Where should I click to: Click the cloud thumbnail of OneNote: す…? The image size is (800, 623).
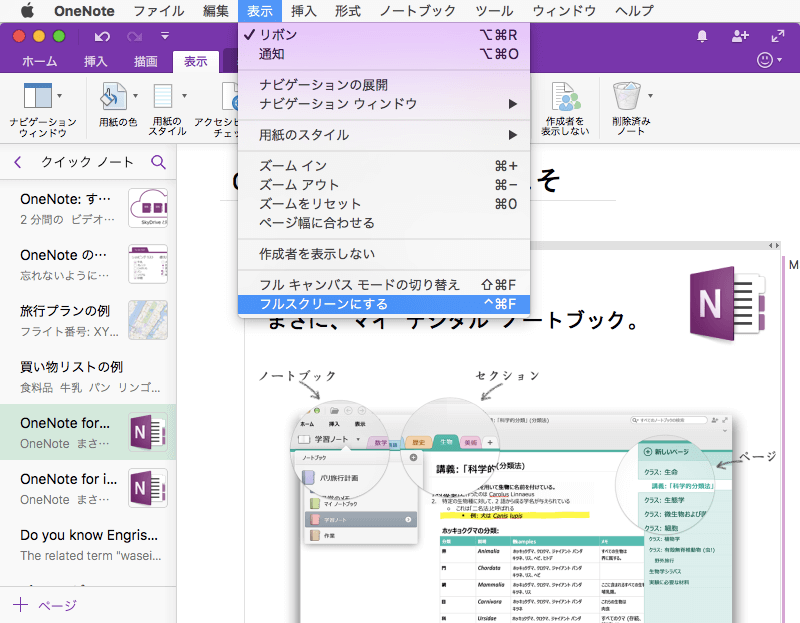(148, 208)
